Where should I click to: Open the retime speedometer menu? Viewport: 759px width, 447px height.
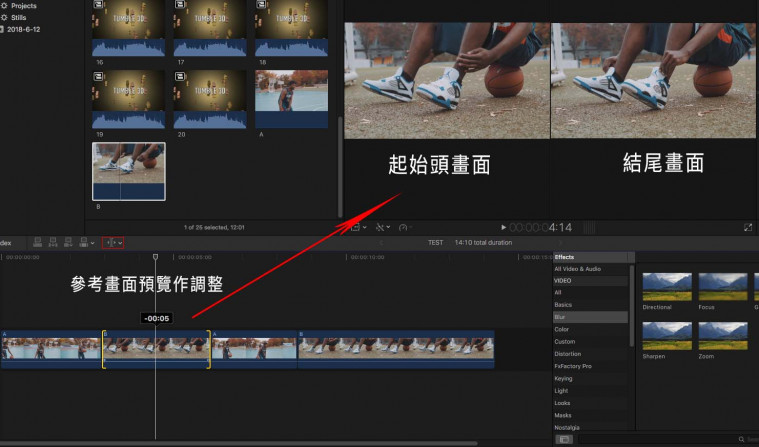pos(405,227)
